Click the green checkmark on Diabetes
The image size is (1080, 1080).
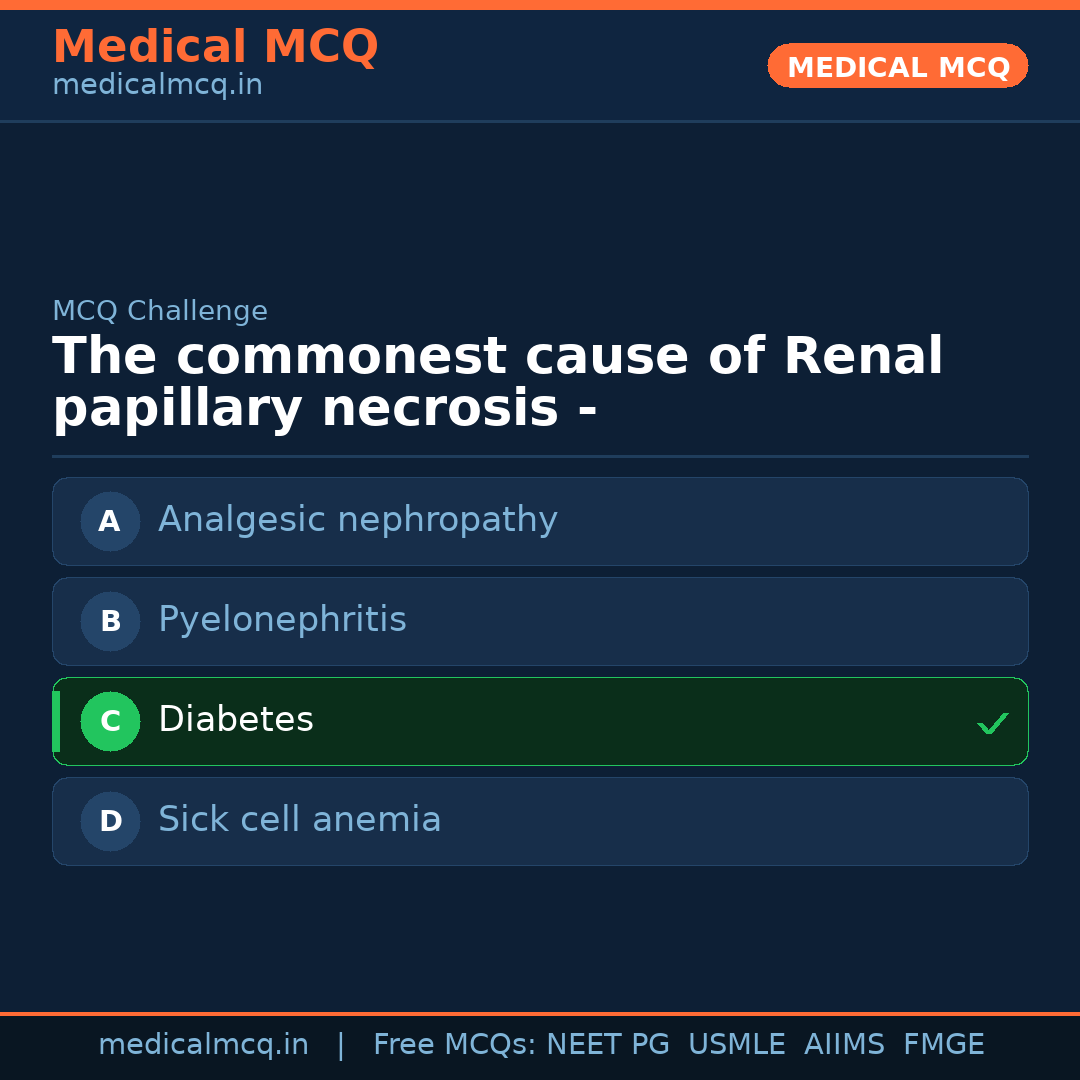tap(992, 723)
